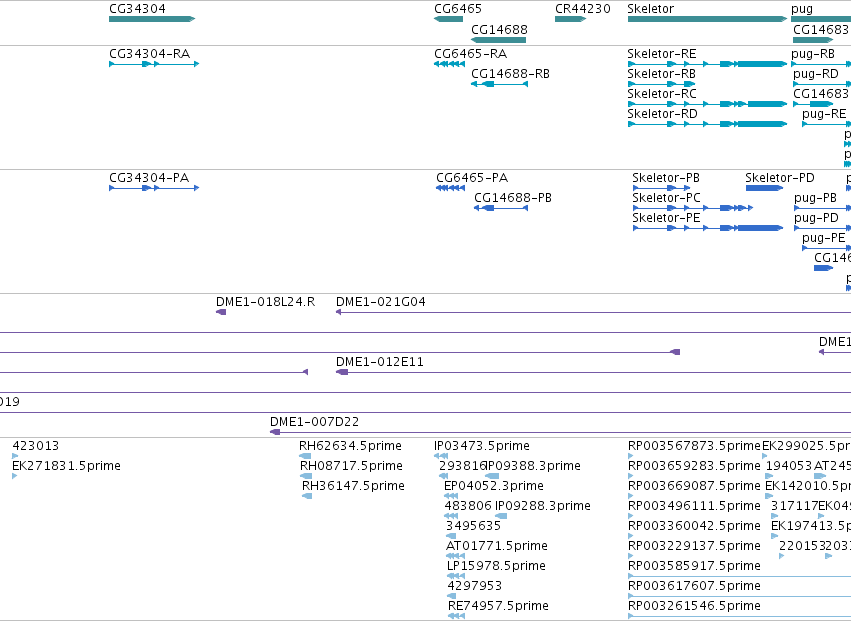Click the RP003567873.5prime EST
851x621 pixels.
coord(631,457)
